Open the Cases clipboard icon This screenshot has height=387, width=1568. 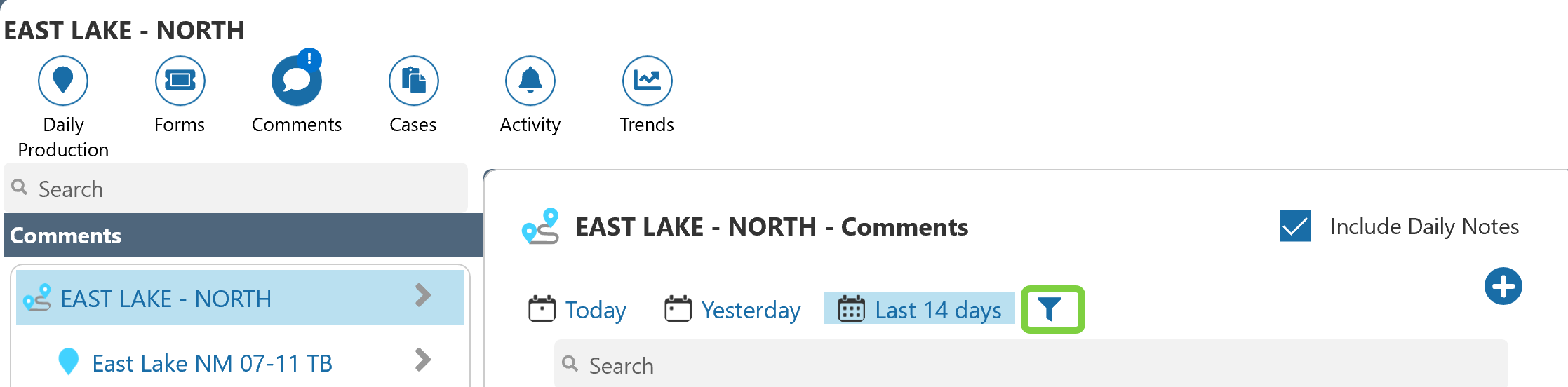413,81
